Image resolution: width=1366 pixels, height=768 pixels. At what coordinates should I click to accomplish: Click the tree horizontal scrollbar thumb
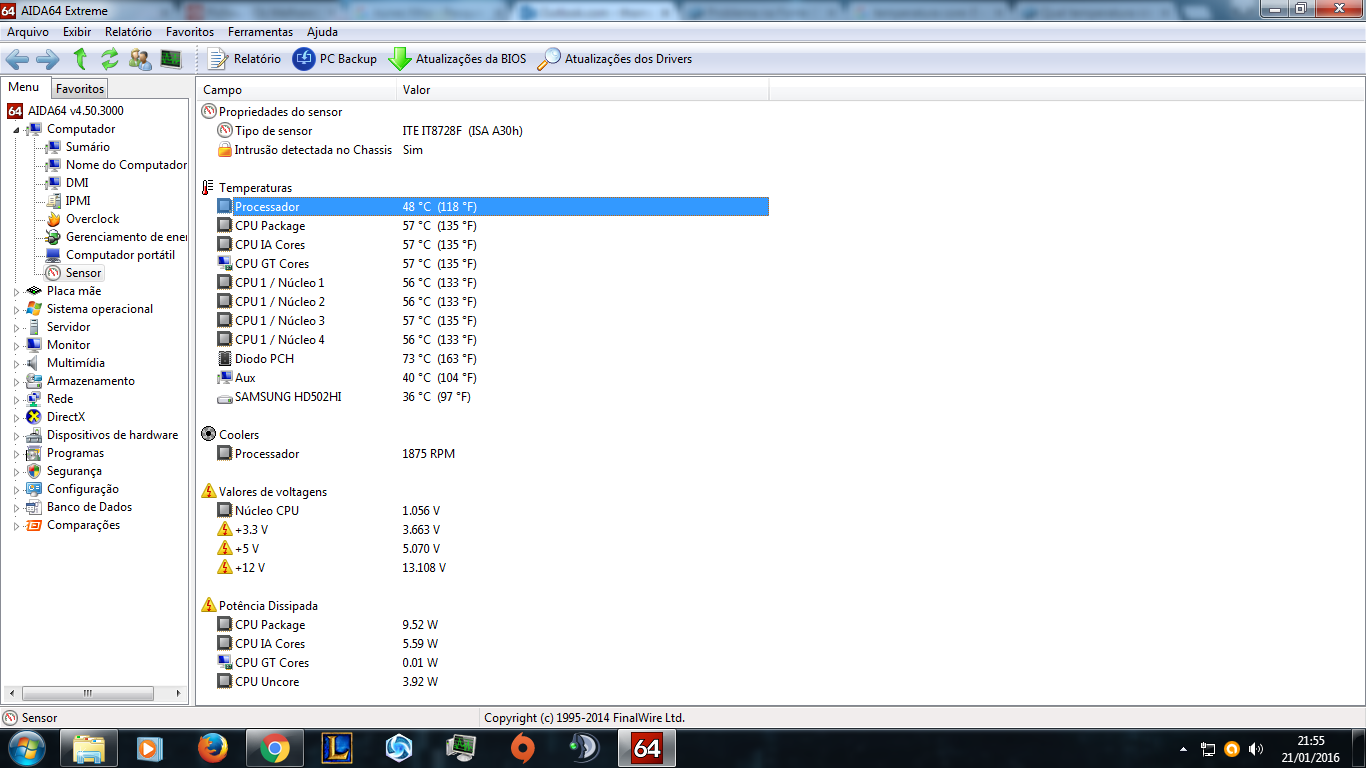87,693
